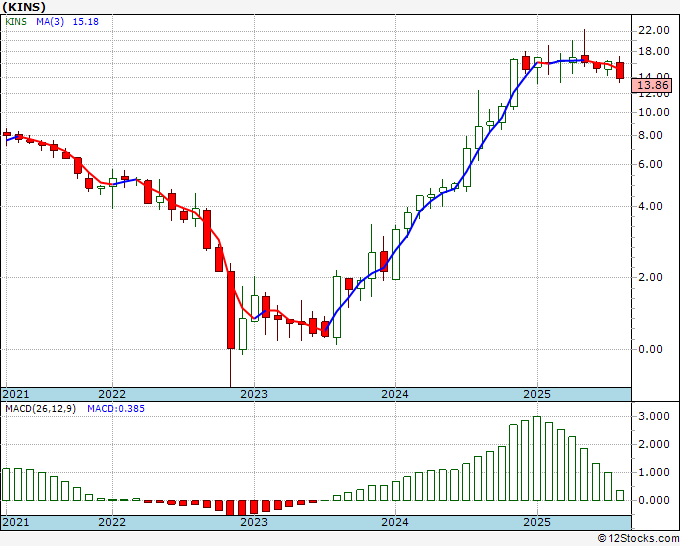
Task: Click 2023 on the price chart timeline
Action: tap(254, 394)
